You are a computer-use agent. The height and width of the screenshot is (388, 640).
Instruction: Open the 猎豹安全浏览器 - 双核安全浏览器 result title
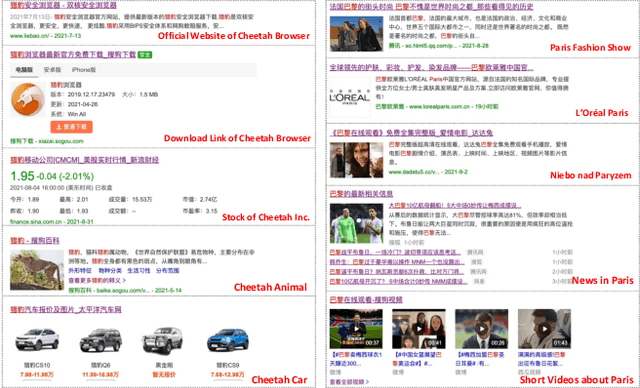pyautogui.click(x=63, y=5)
